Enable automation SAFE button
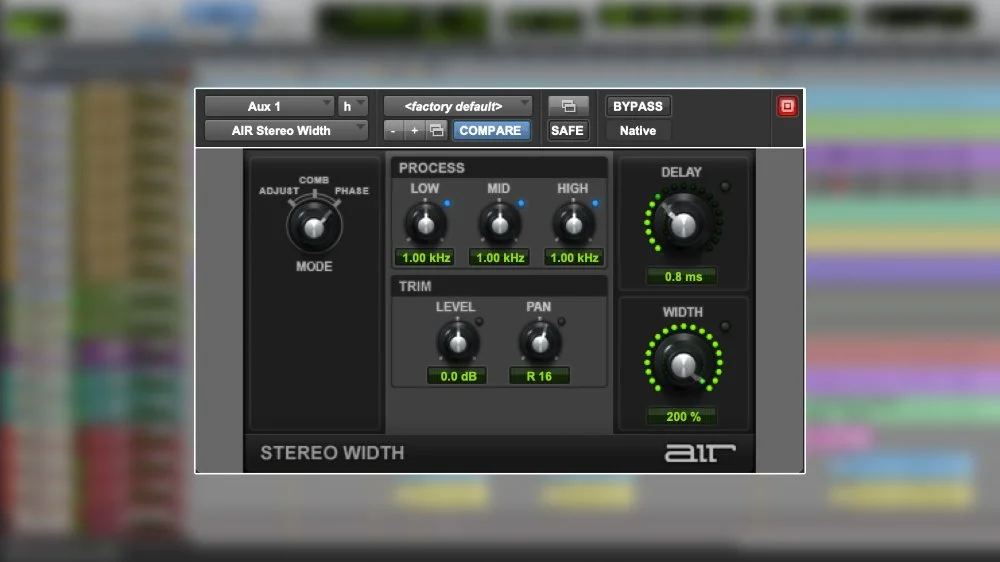The width and height of the screenshot is (1000, 562). click(568, 130)
